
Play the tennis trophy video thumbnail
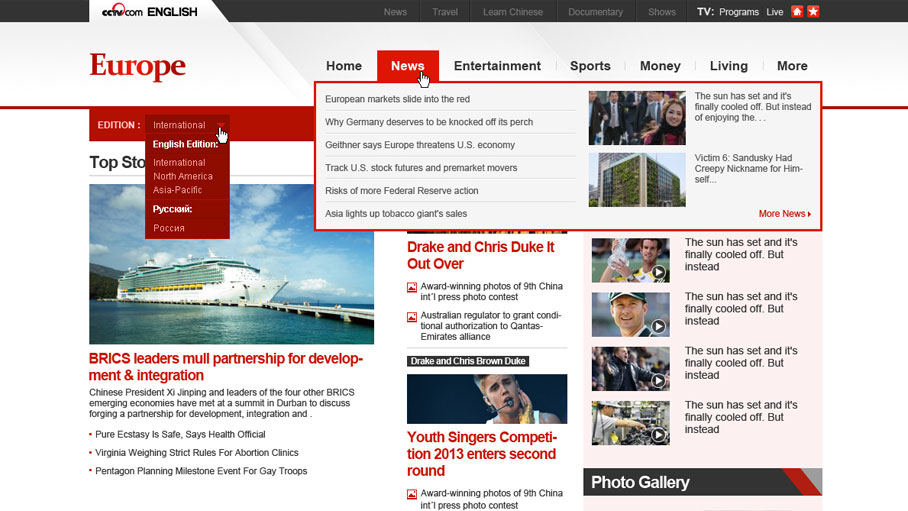coord(631,260)
